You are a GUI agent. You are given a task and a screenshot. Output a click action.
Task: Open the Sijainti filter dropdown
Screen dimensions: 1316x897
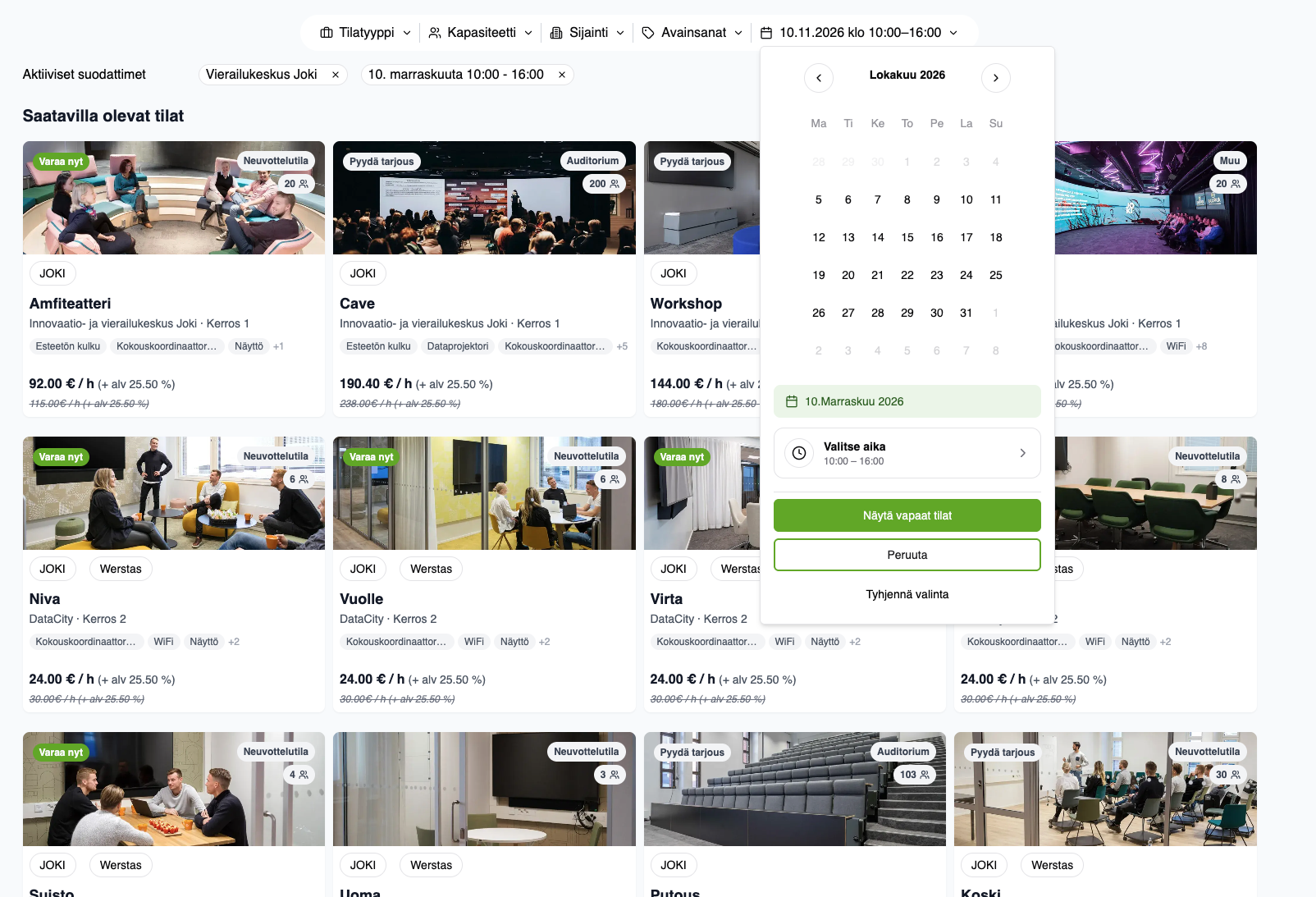click(587, 33)
